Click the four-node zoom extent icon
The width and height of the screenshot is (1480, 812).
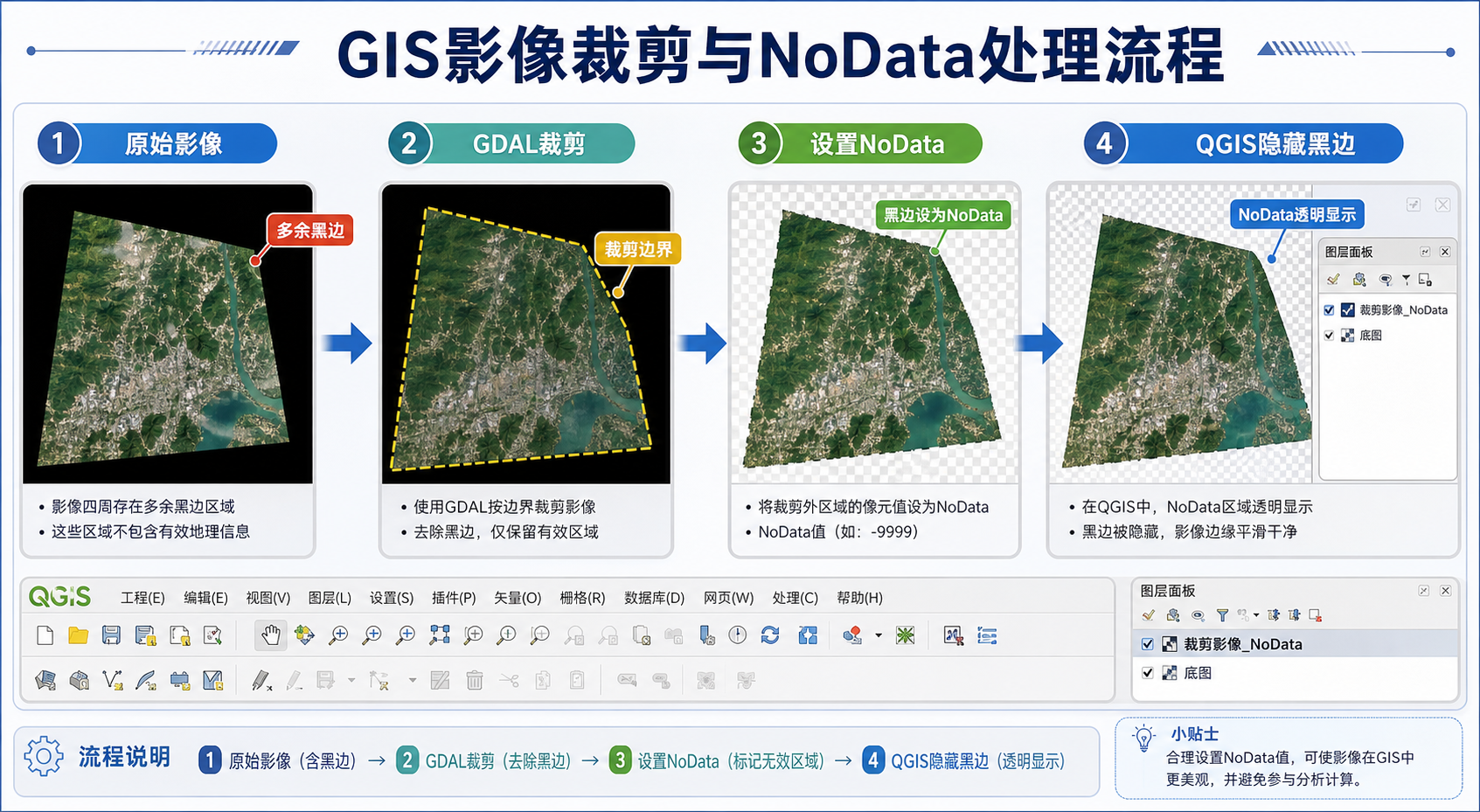click(440, 635)
